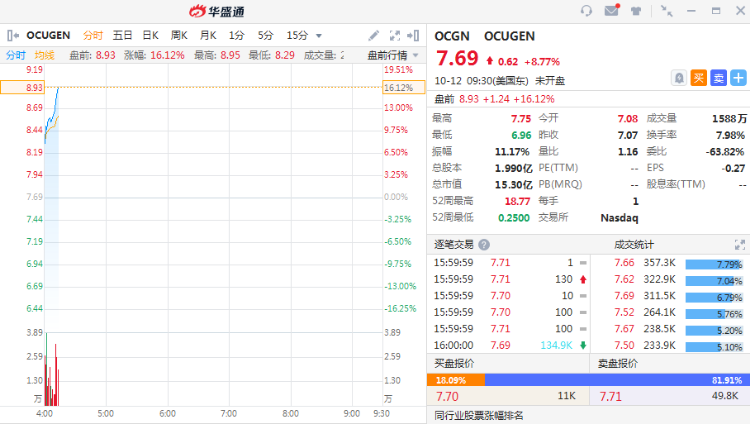This screenshot has width=750, height=424.
Task: Set a price alert with bell icon
Action: pyautogui.click(x=679, y=78)
